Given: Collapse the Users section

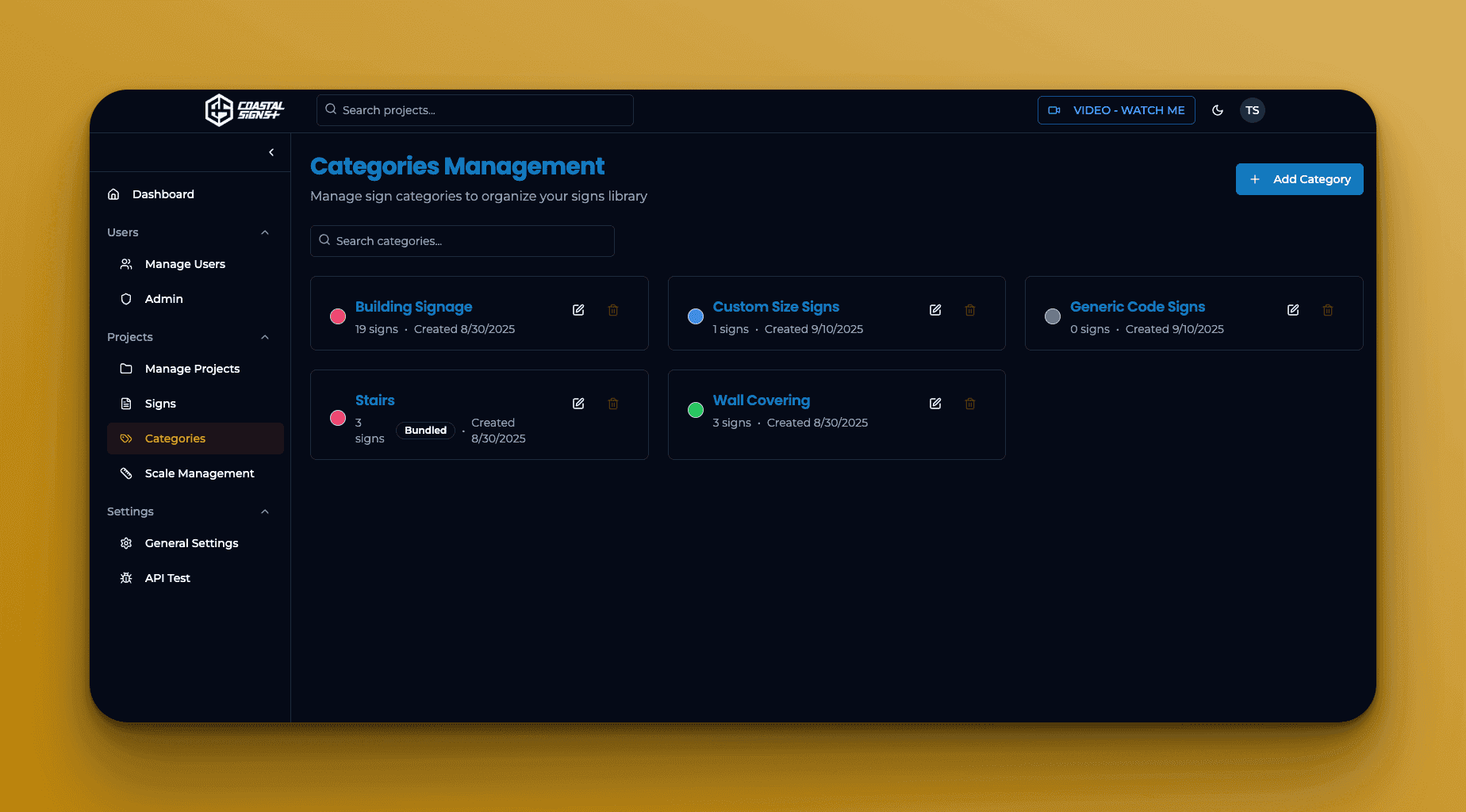Looking at the screenshot, I should [265, 232].
